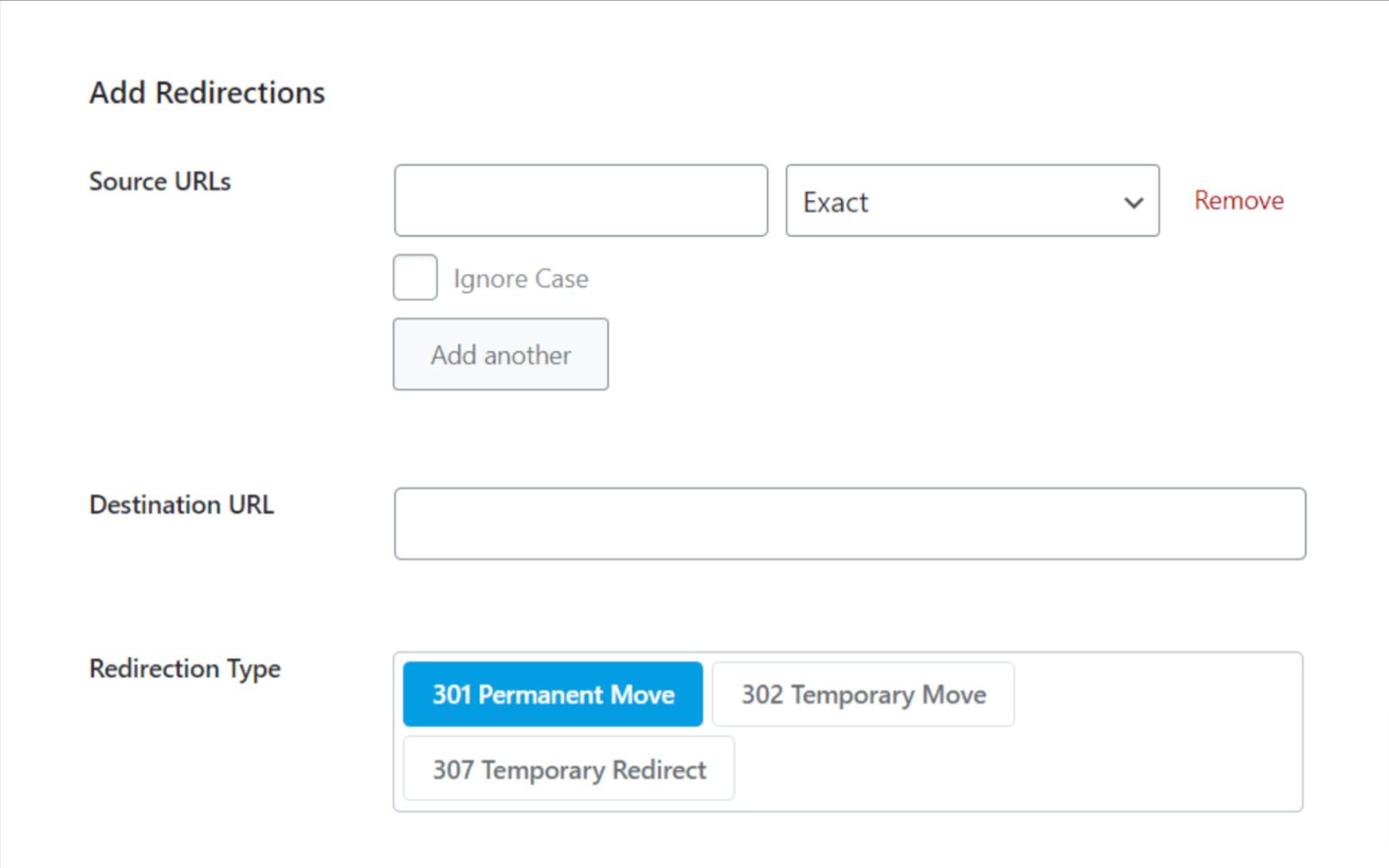Click the Redirection Type label

[x=184, y=669]
